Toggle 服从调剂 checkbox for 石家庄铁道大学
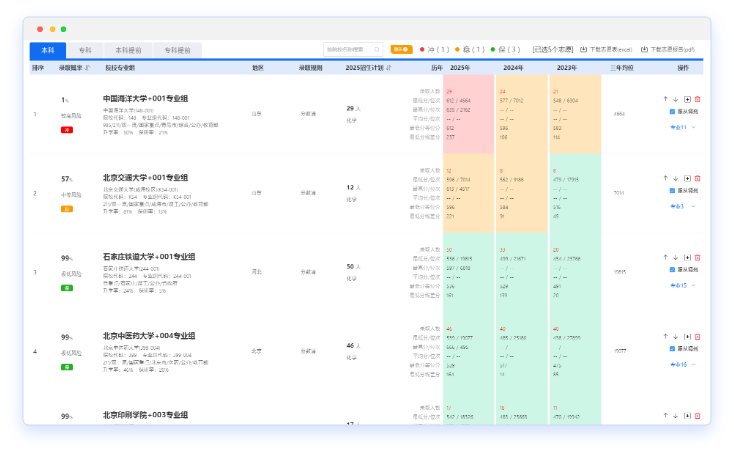The width and height of the screenshot is (734, 454). point(672,269)
